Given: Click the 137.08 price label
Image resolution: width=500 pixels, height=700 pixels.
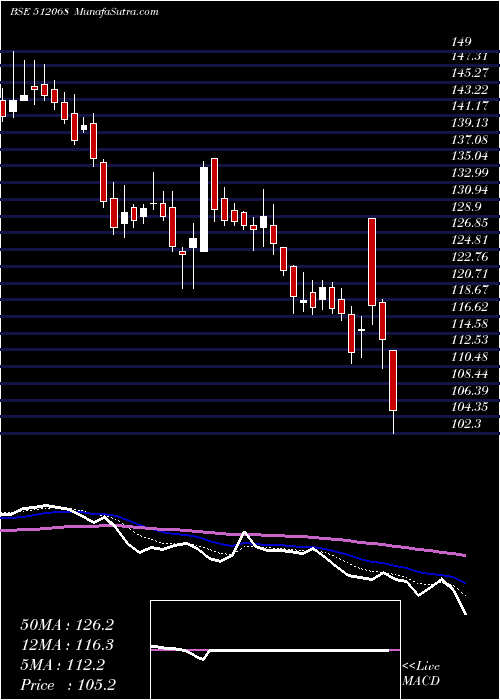Looking at the screenshot, I should click(470, 140).
